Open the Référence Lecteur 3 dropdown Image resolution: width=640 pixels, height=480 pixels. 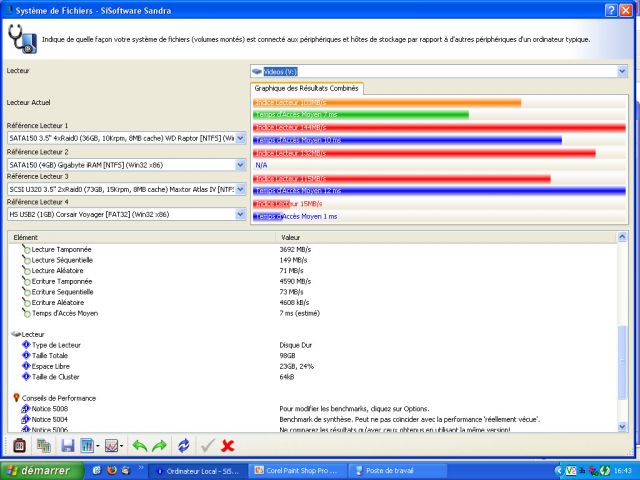(240, 189)
